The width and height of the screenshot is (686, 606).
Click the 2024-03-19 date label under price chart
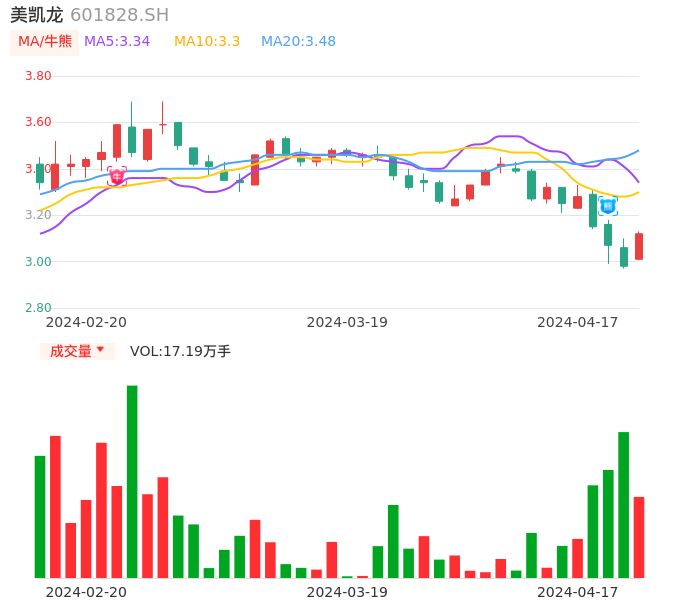(346, 322)
